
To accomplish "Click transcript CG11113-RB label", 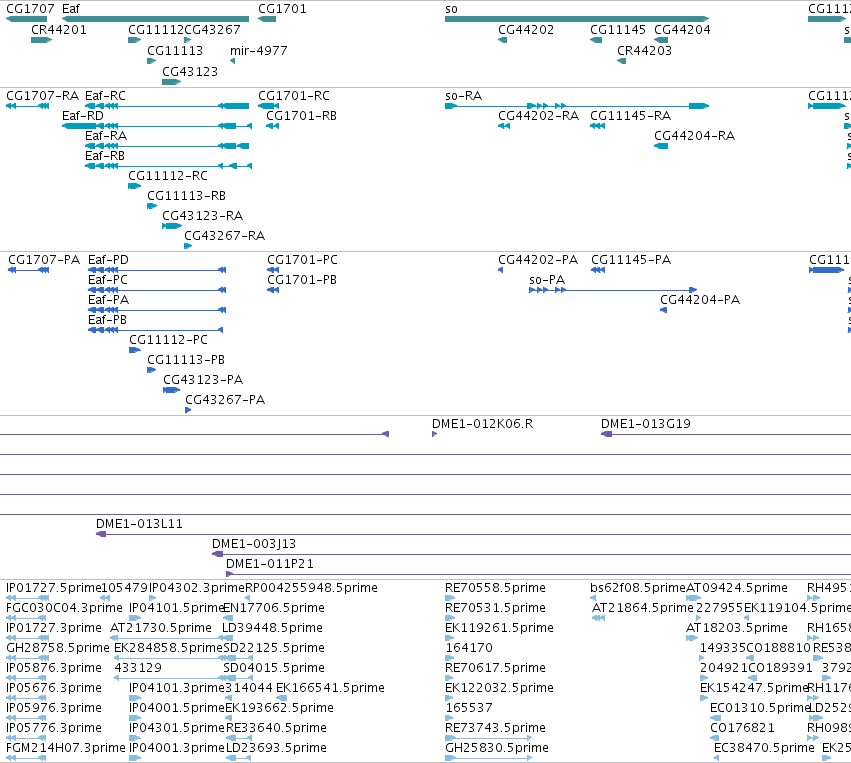I will [186, 195].
